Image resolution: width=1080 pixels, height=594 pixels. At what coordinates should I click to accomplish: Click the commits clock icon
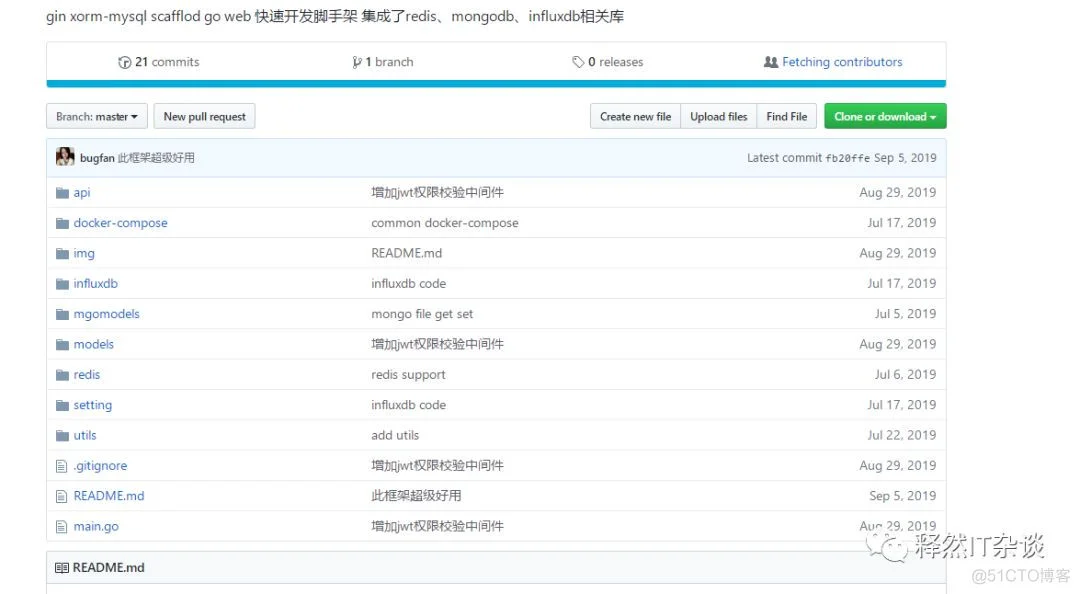click(x=125, y=62)
